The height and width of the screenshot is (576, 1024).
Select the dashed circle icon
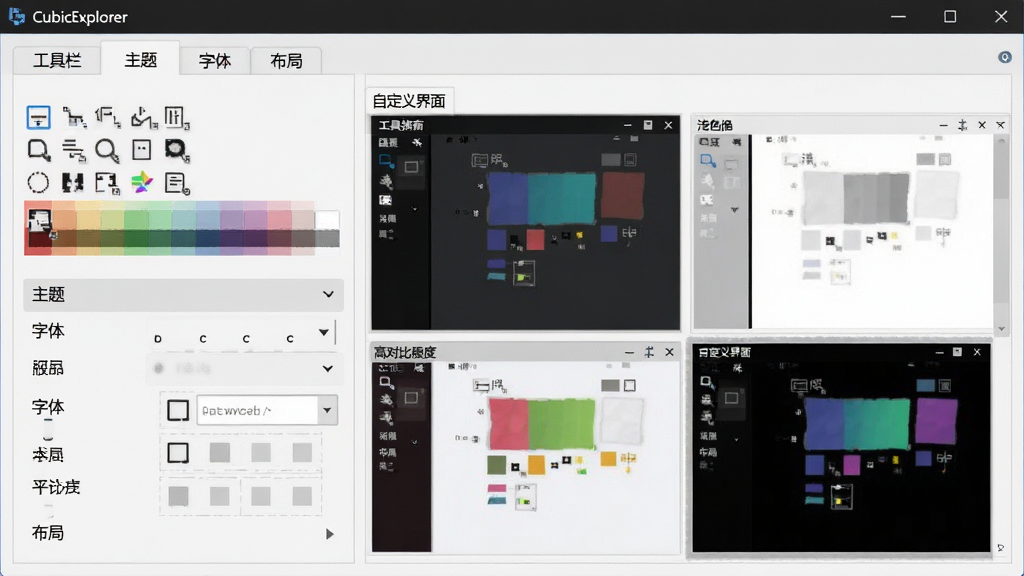point(39,183)
